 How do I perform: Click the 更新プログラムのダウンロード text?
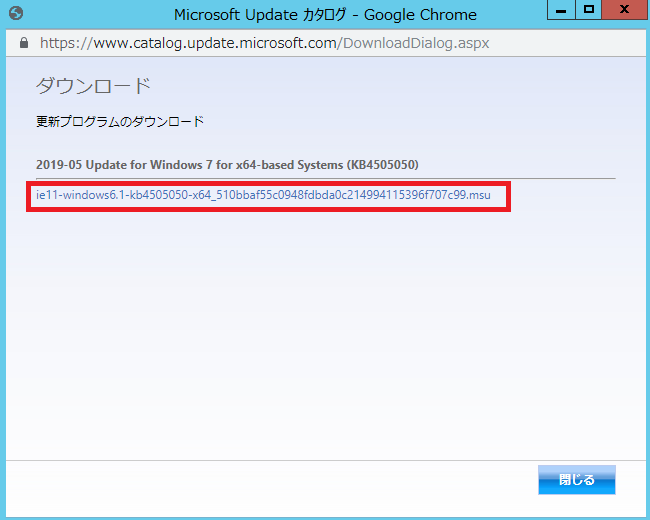tap(120, 121)
